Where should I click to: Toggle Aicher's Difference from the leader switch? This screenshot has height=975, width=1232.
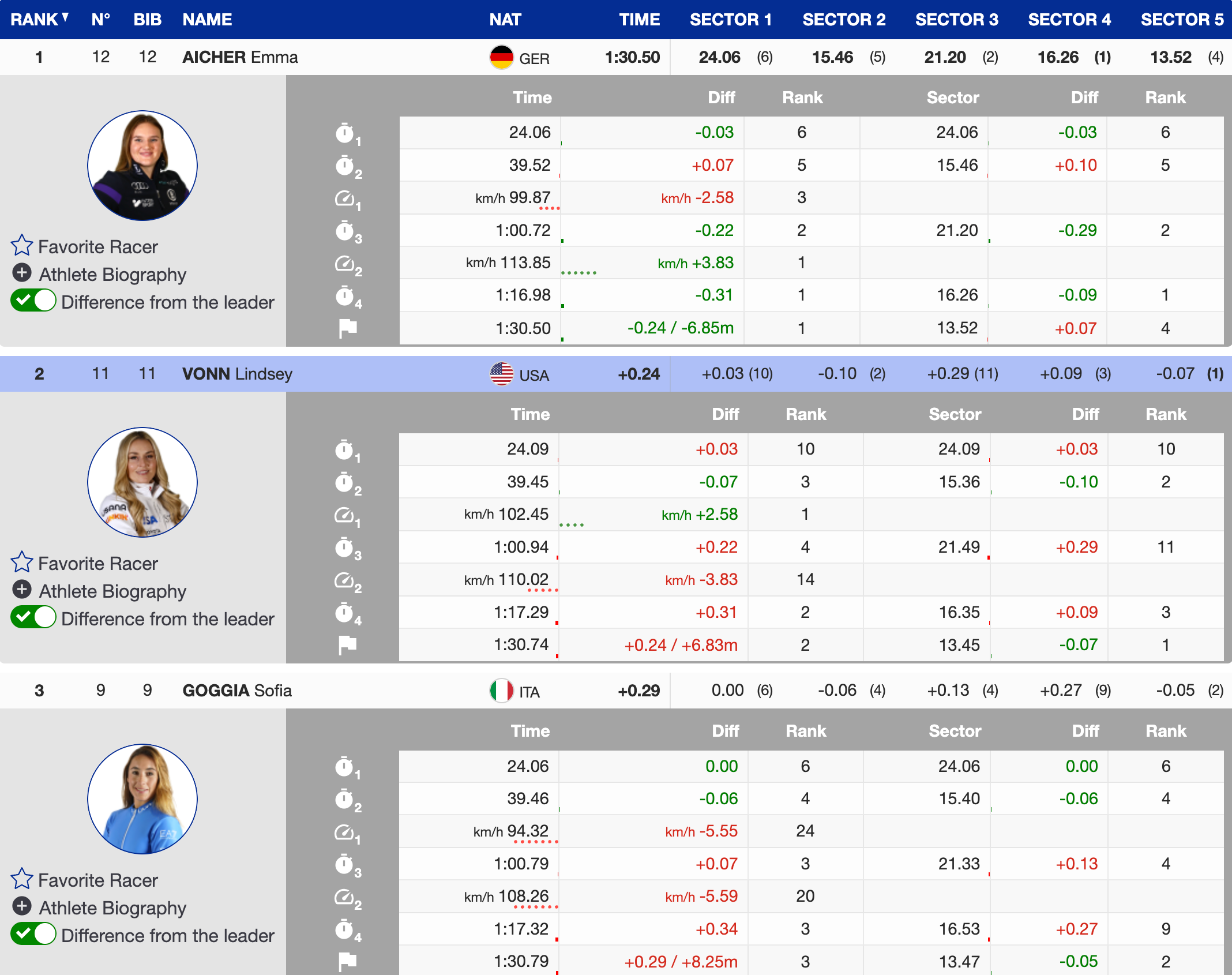(x=33, y=301)
